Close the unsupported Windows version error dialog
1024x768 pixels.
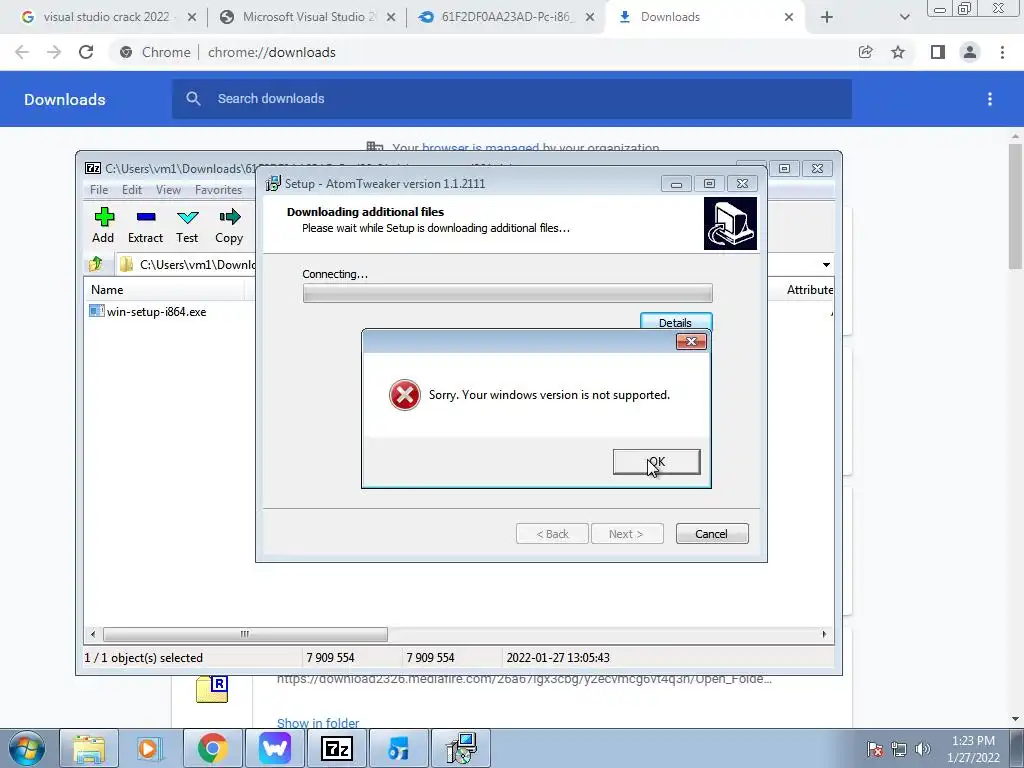click(691, 342)
